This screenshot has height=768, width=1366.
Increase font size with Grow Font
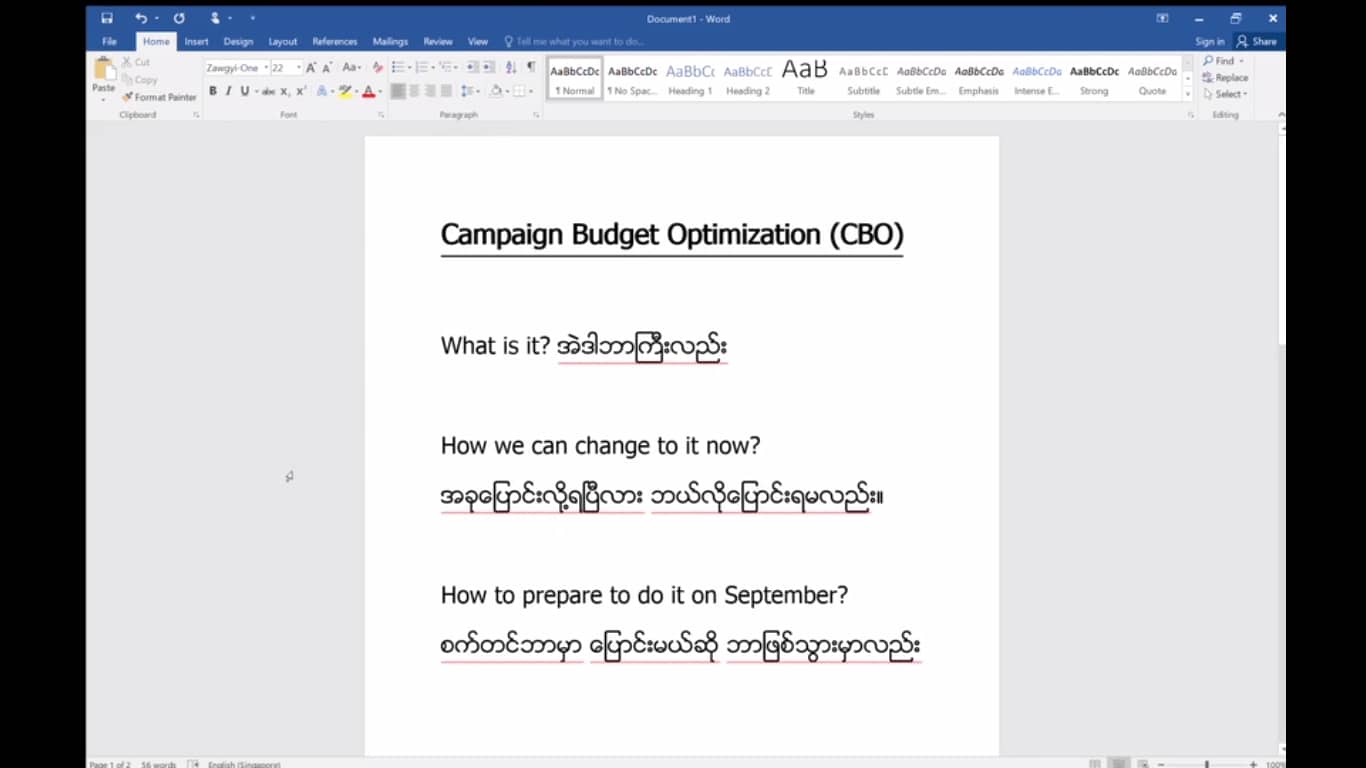click(x=311, y=67)
